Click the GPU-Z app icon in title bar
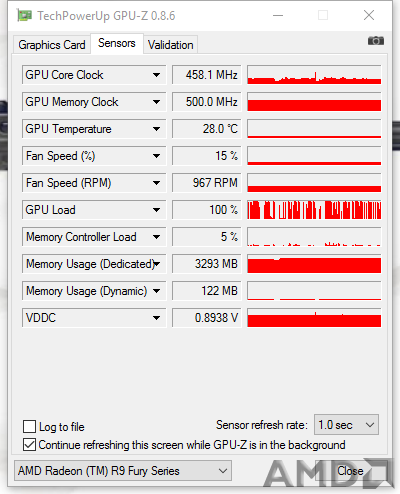This screenshot has width=400, height=494. point(24,15)
